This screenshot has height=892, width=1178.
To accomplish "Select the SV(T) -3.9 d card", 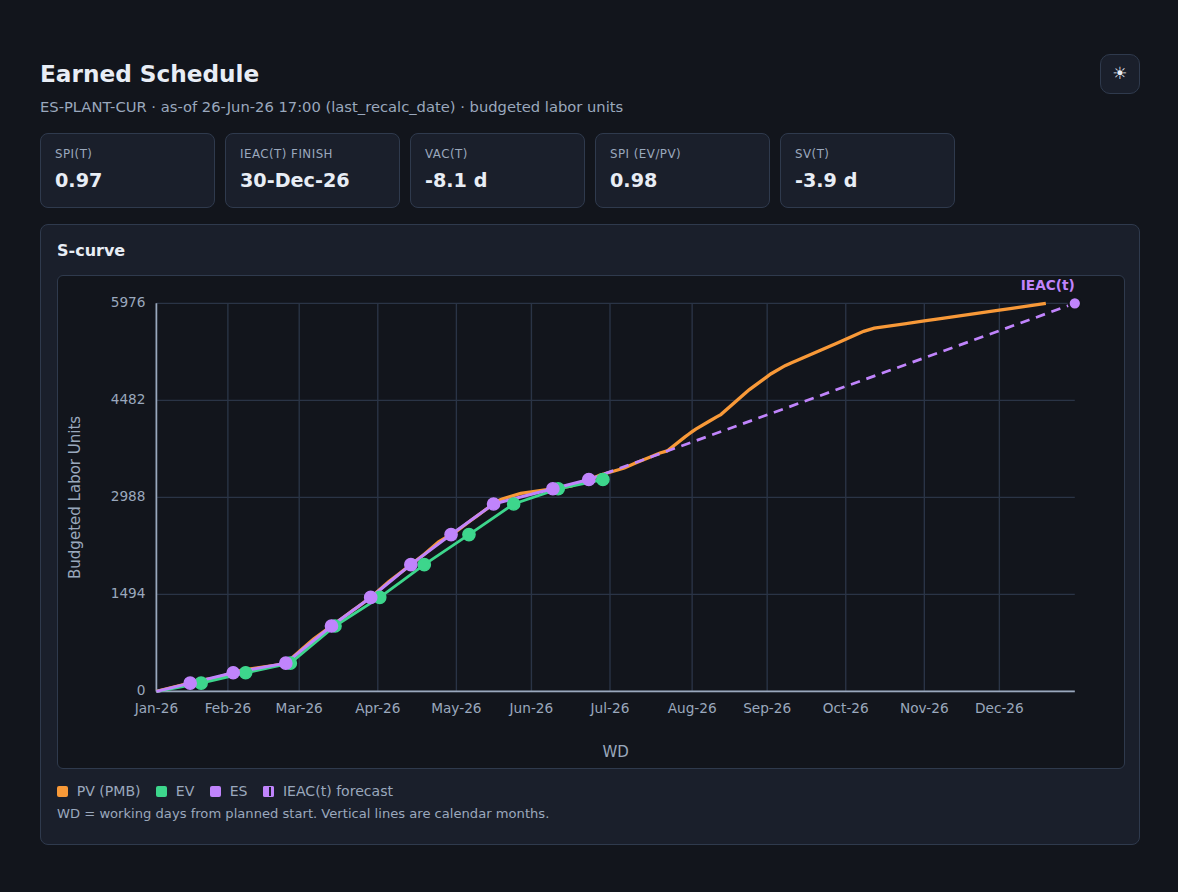I will tap(867, 171).
